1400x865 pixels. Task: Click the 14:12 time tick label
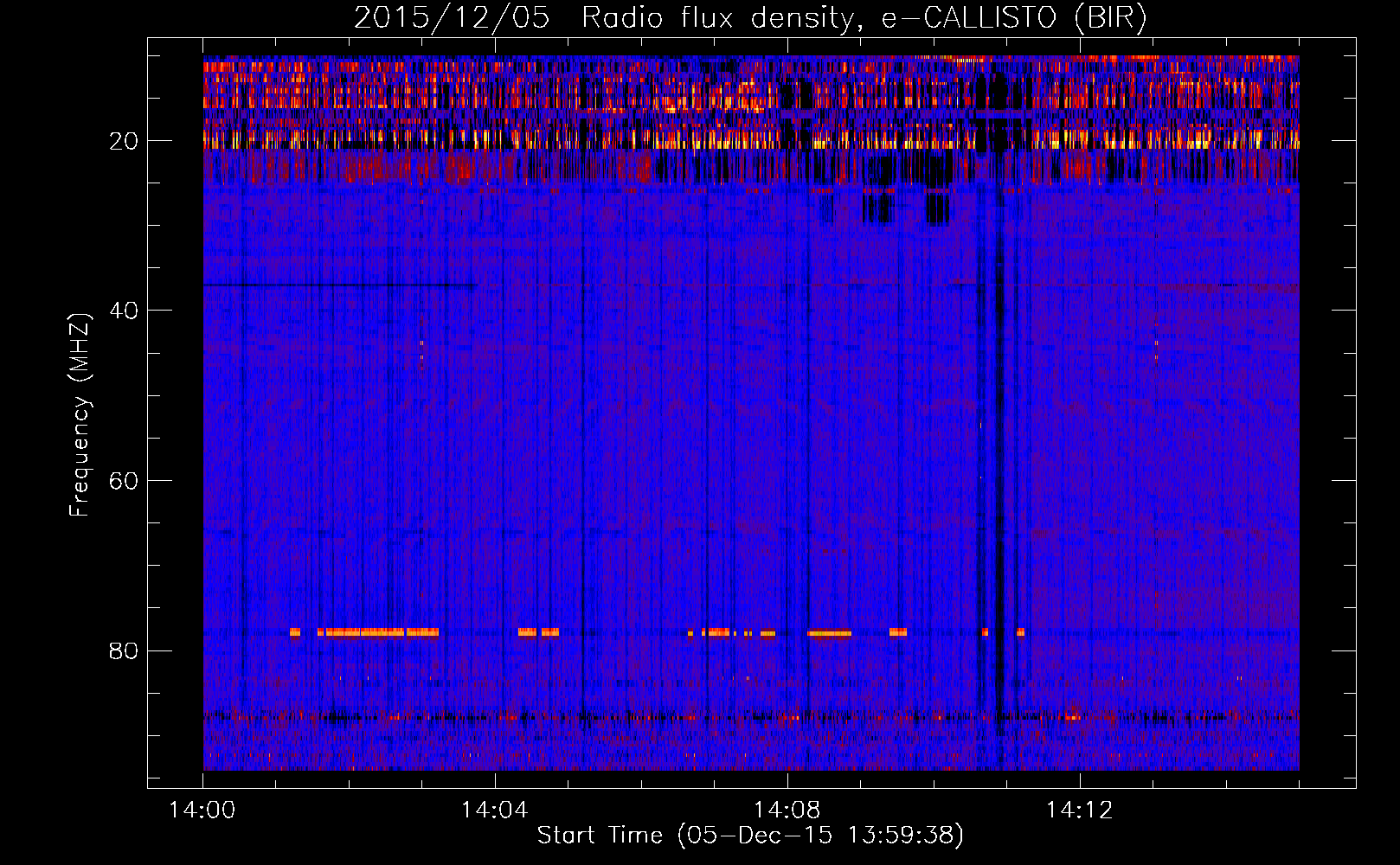pos(1079,811)
